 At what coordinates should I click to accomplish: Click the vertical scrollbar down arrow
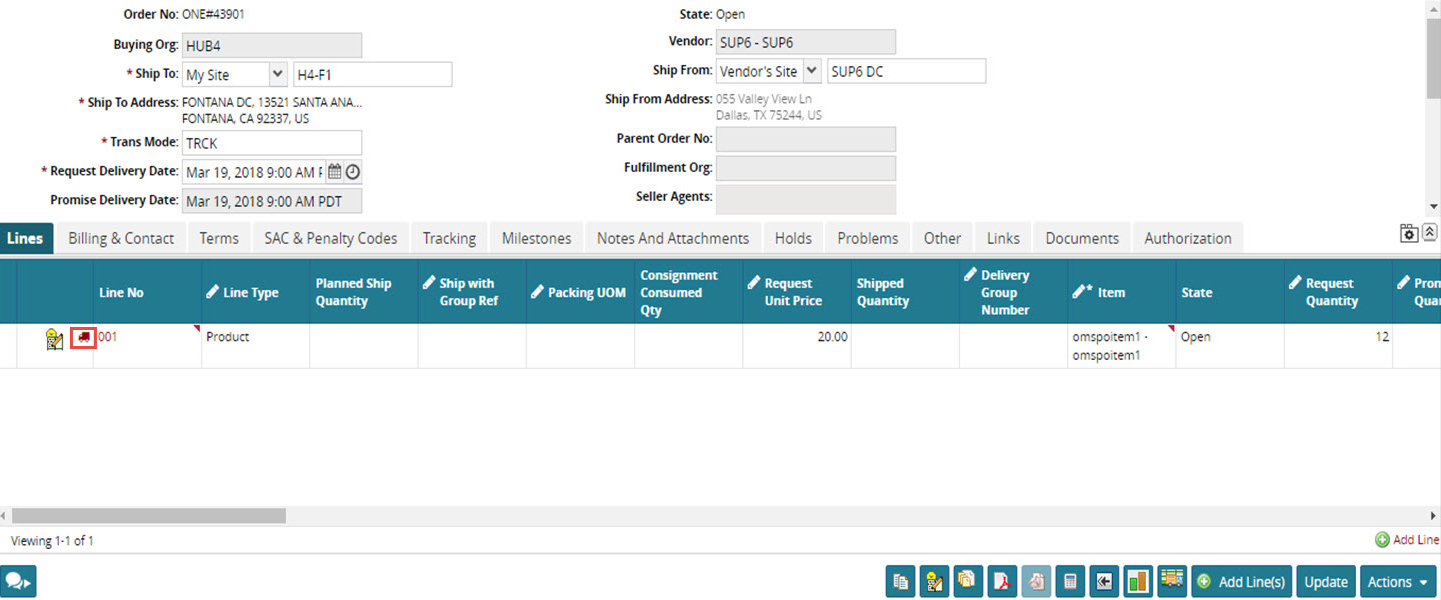[x=1433, y=207]
